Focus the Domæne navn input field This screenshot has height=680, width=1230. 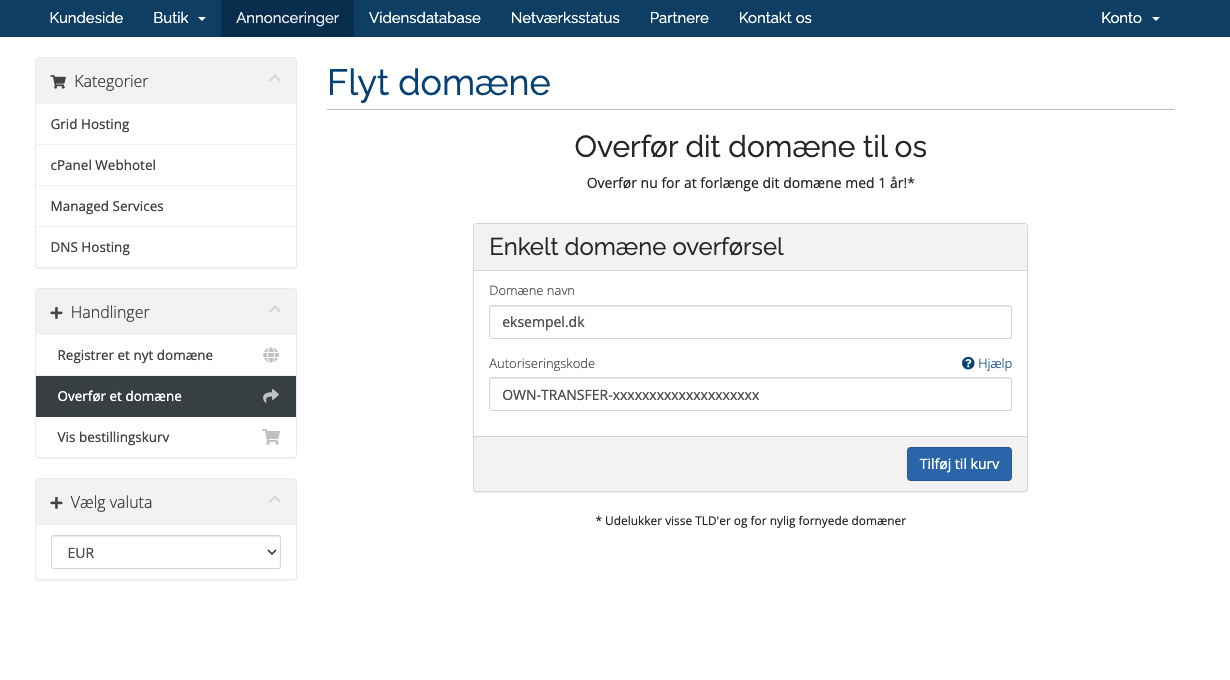(x=750, y=322)
